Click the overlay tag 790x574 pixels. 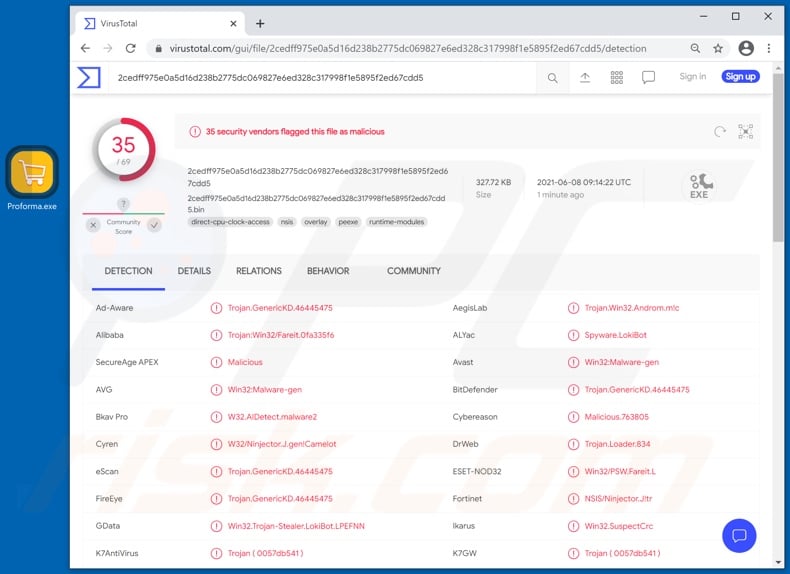tap(316, 222)
